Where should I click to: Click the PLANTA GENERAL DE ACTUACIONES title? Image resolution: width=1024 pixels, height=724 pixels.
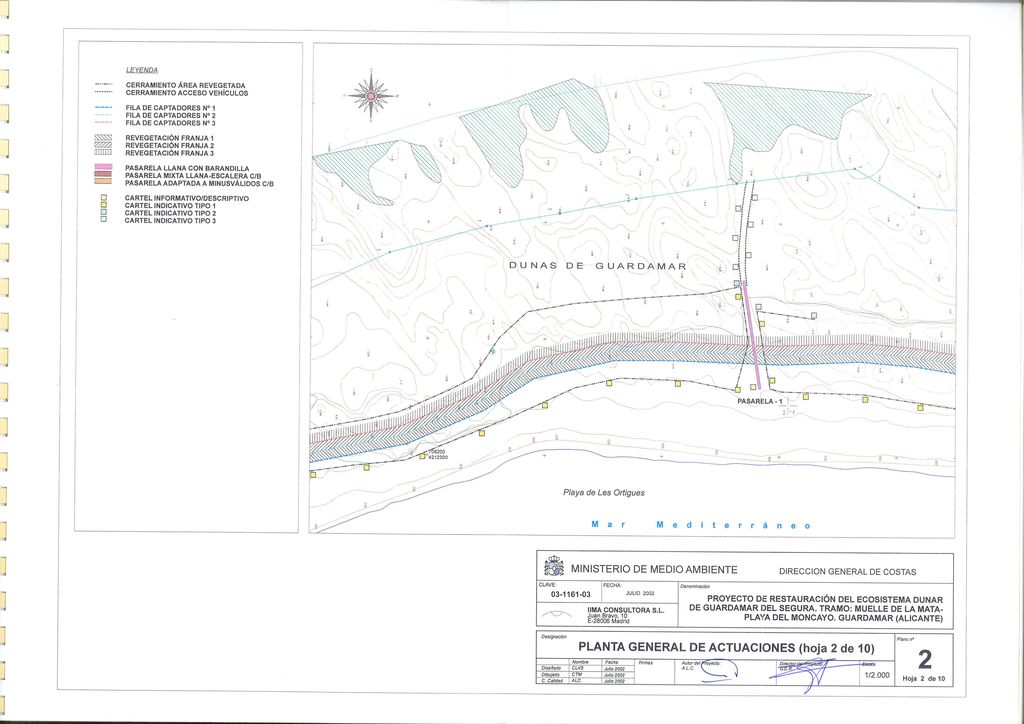pyautogui.click(x=712, y=647)
